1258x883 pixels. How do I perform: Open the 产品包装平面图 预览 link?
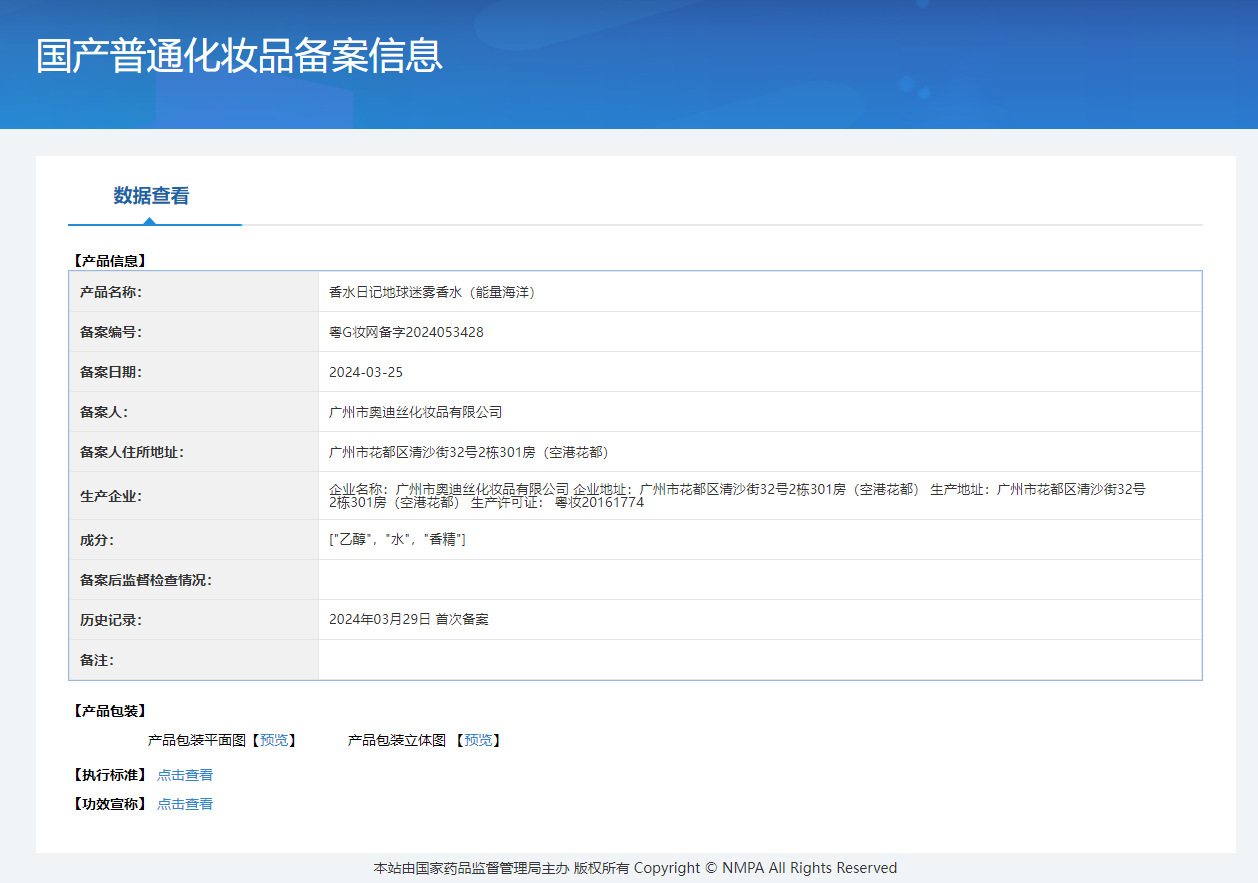coord(273,740)
